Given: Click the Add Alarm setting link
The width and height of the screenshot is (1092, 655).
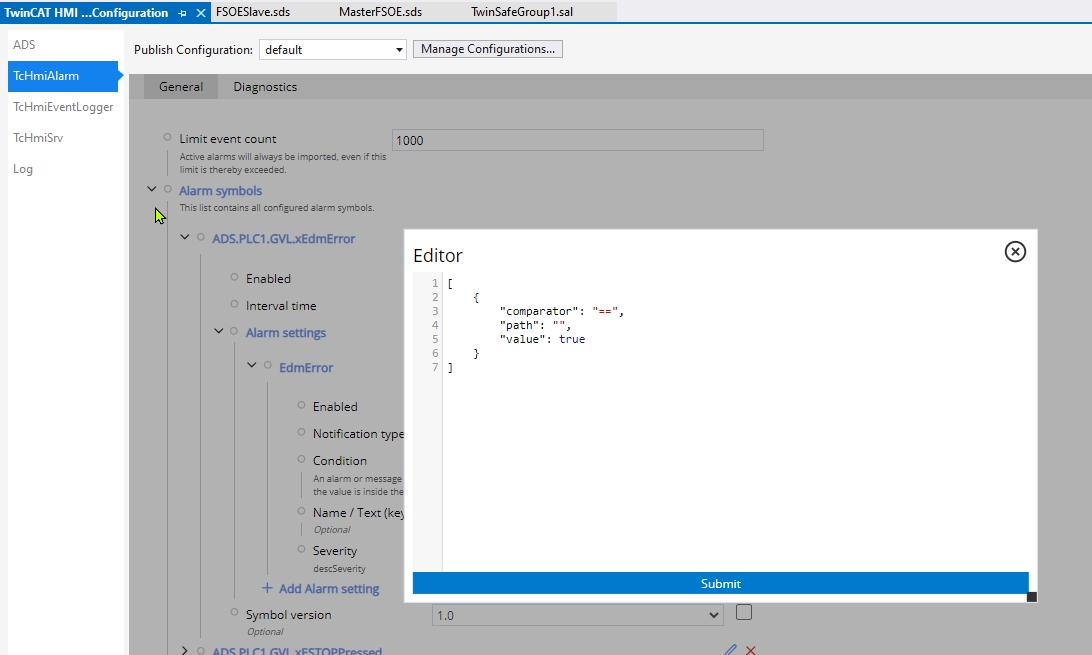Looking at the screenshot, I should pyautogui.click(x=329, y=589).
